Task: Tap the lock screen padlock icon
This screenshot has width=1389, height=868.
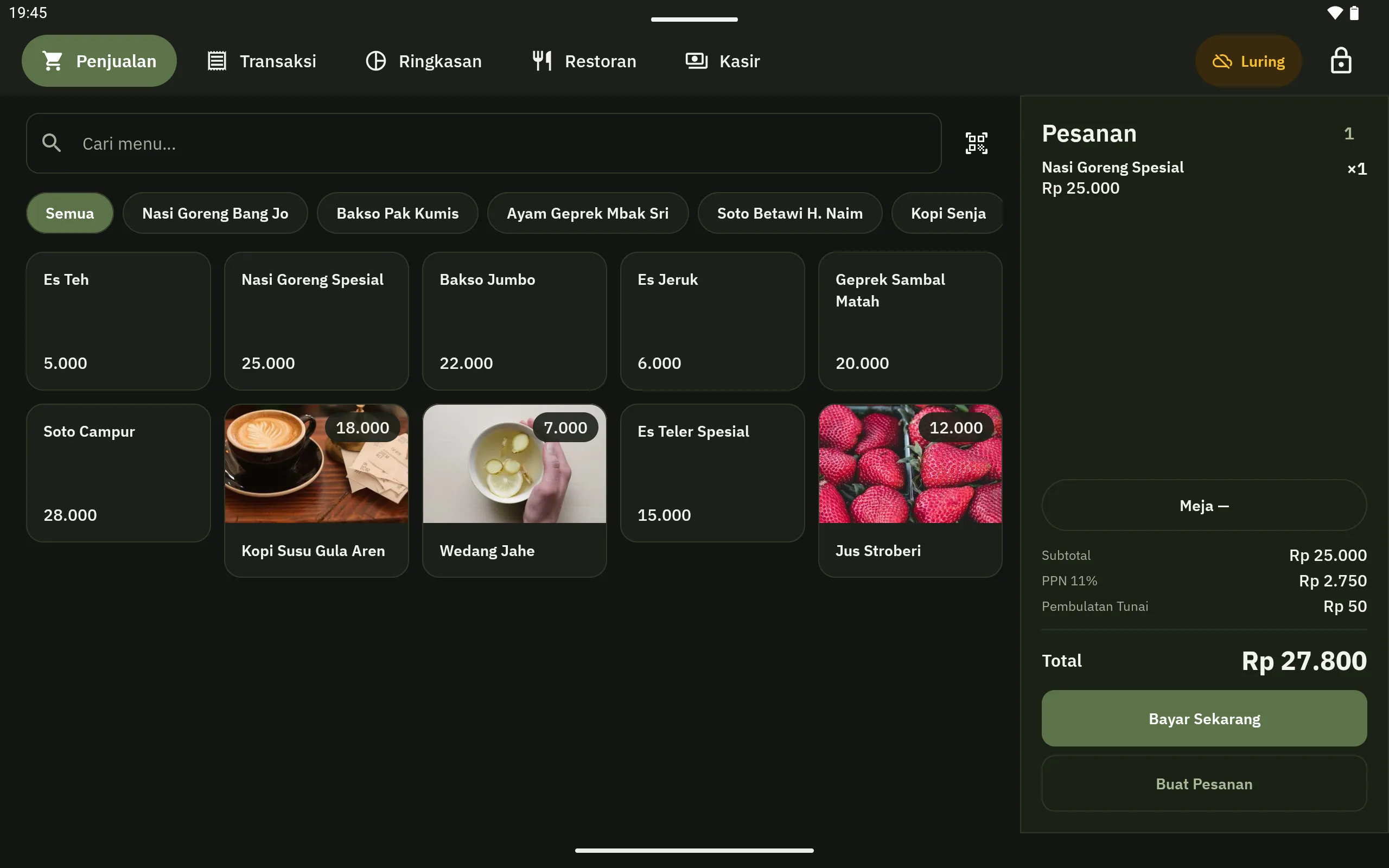Action: [x=1341, y=60]
